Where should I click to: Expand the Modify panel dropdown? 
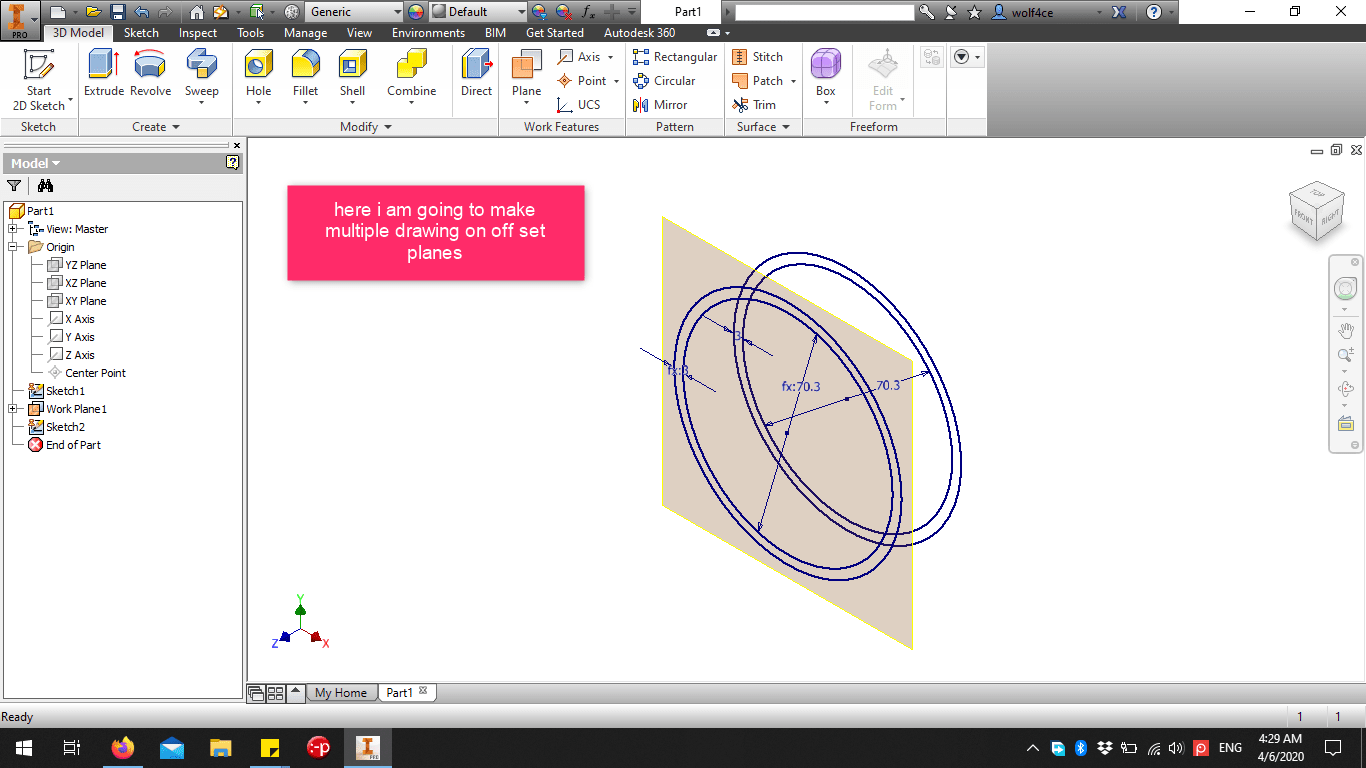click(x=366, y=127)
